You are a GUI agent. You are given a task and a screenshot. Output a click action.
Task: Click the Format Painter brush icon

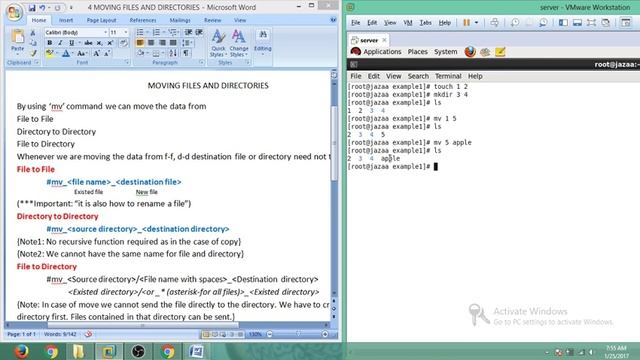[x=33, y=53]
